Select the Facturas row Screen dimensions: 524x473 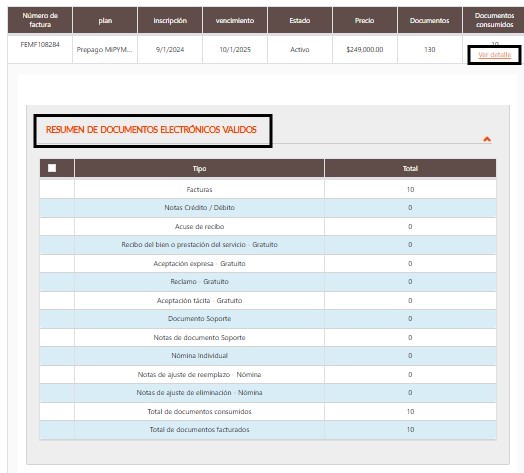click(268, 189)
